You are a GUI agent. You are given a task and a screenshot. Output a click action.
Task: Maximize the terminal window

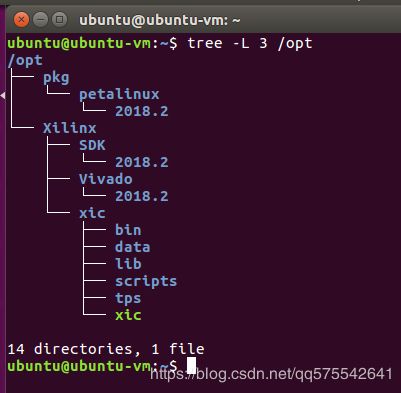pos(60,20)
